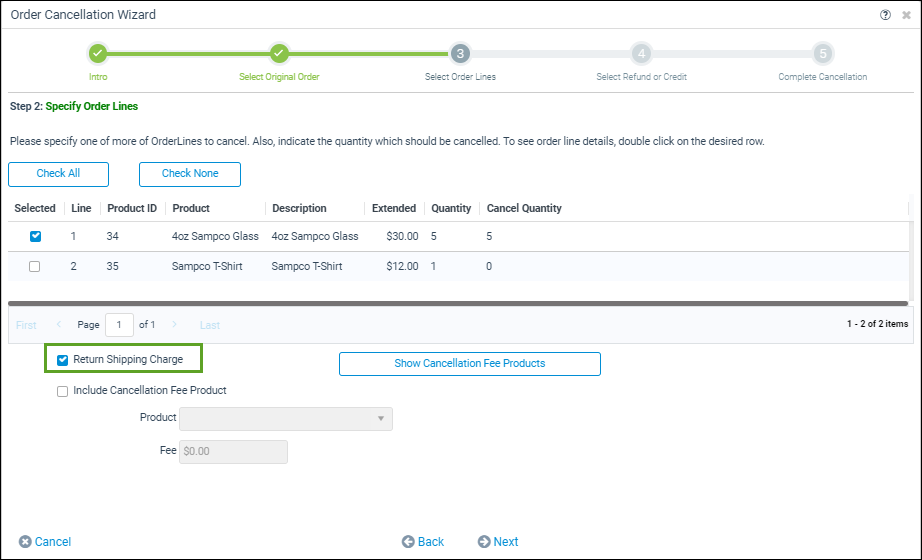Click the Back button

coord(423,542)
